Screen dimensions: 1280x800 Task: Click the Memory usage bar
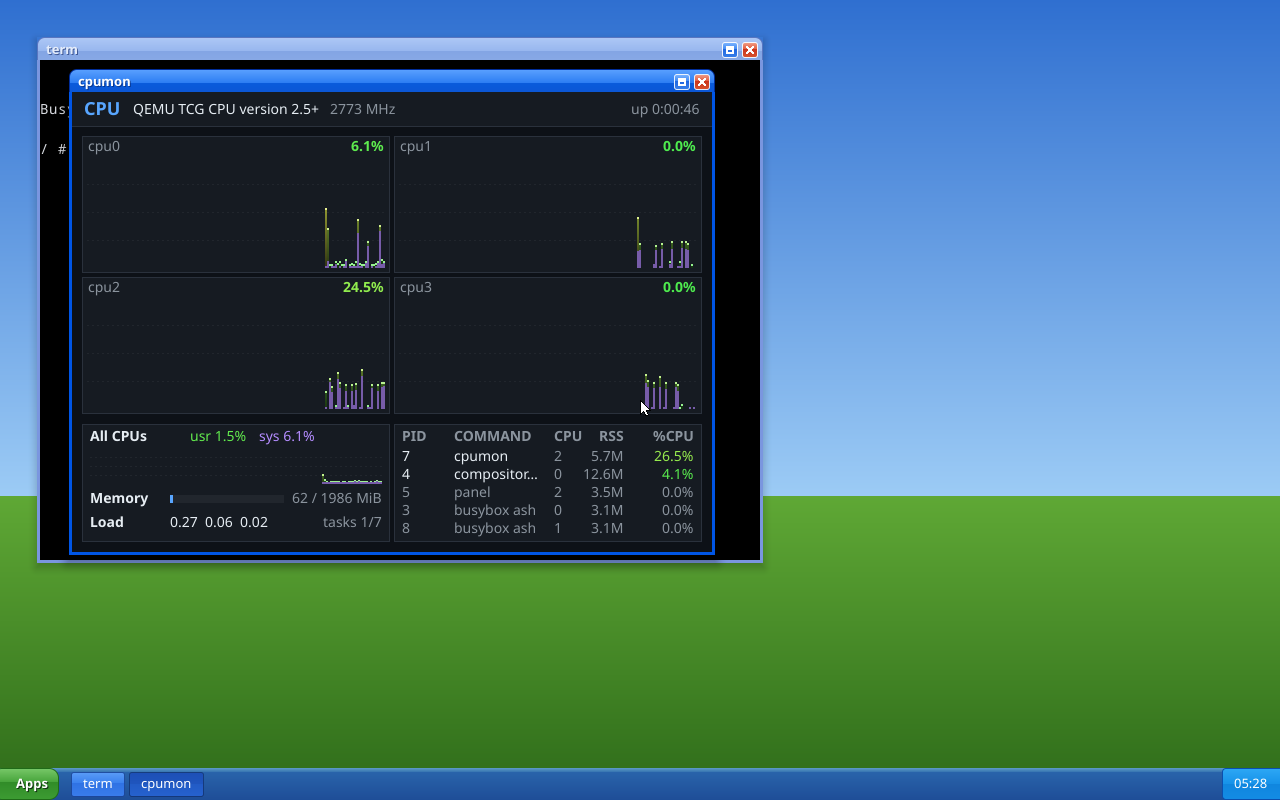[227, 498]
